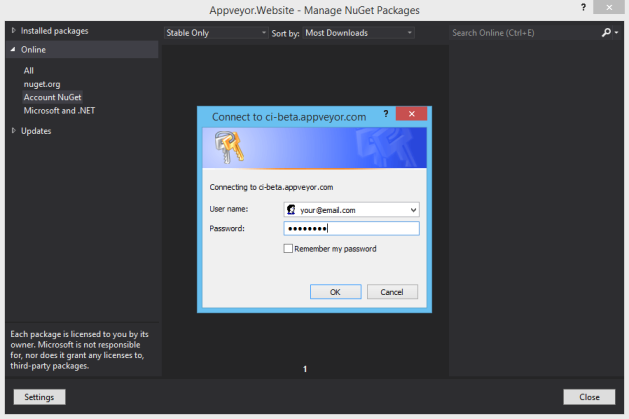Viewport: 629px width, 419px height.
Task: Collapse the Online section
Action: point(13,49)
